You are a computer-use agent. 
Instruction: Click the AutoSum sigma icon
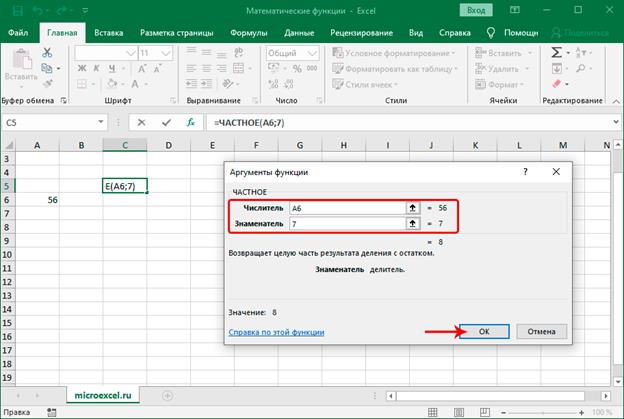click(556, 52)
